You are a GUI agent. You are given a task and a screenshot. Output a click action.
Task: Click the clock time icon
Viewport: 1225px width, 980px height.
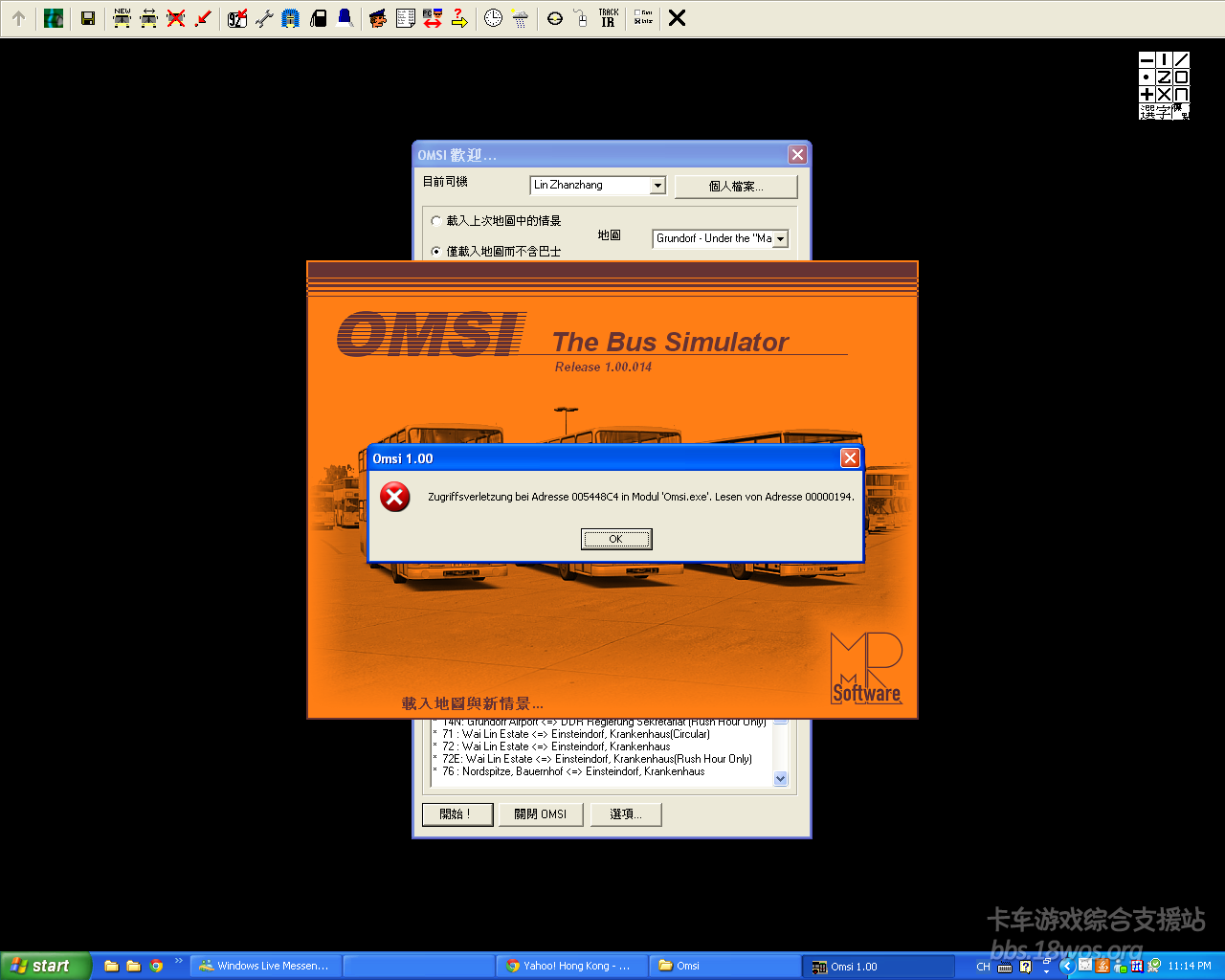point(493,18)
